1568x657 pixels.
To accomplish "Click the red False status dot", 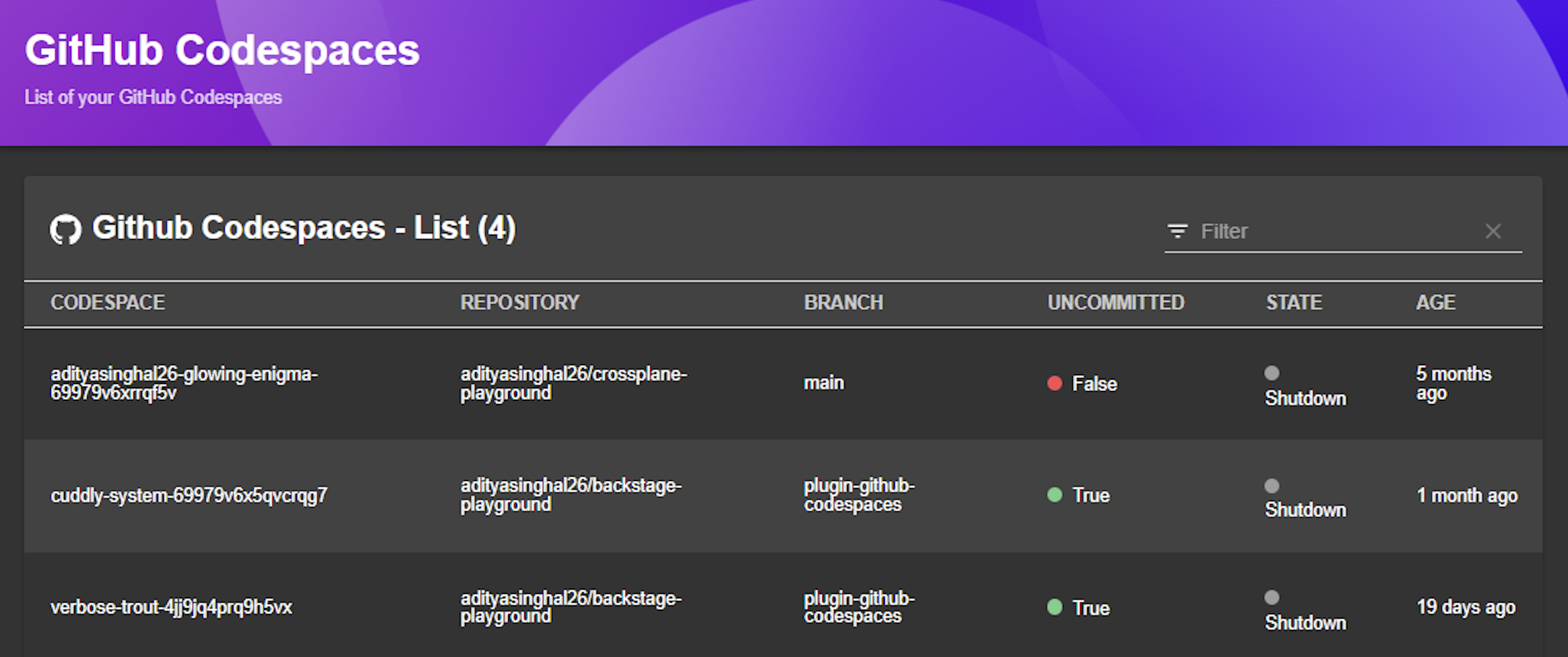I will pos(1054,383).
